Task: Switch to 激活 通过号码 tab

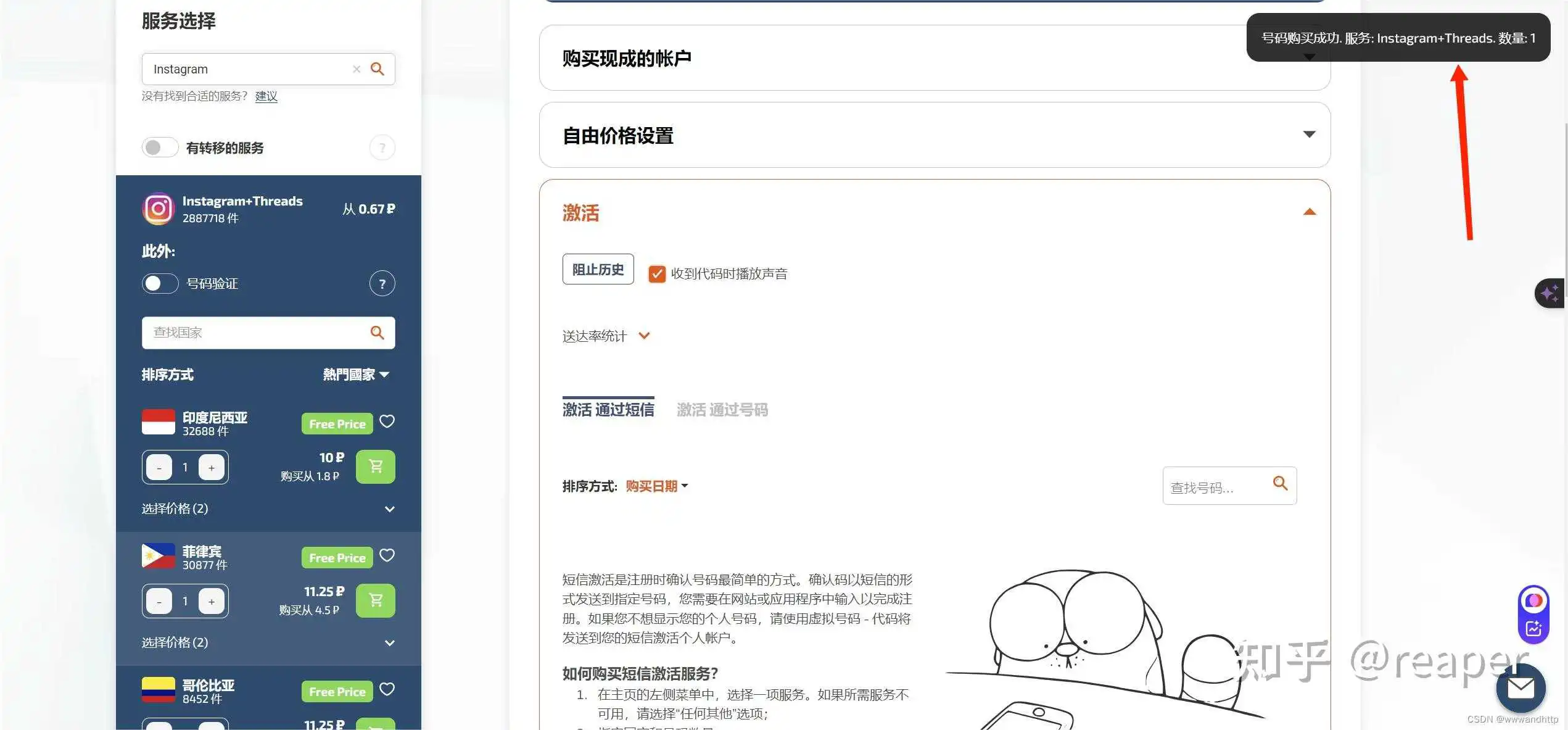Action: [722, 410]
